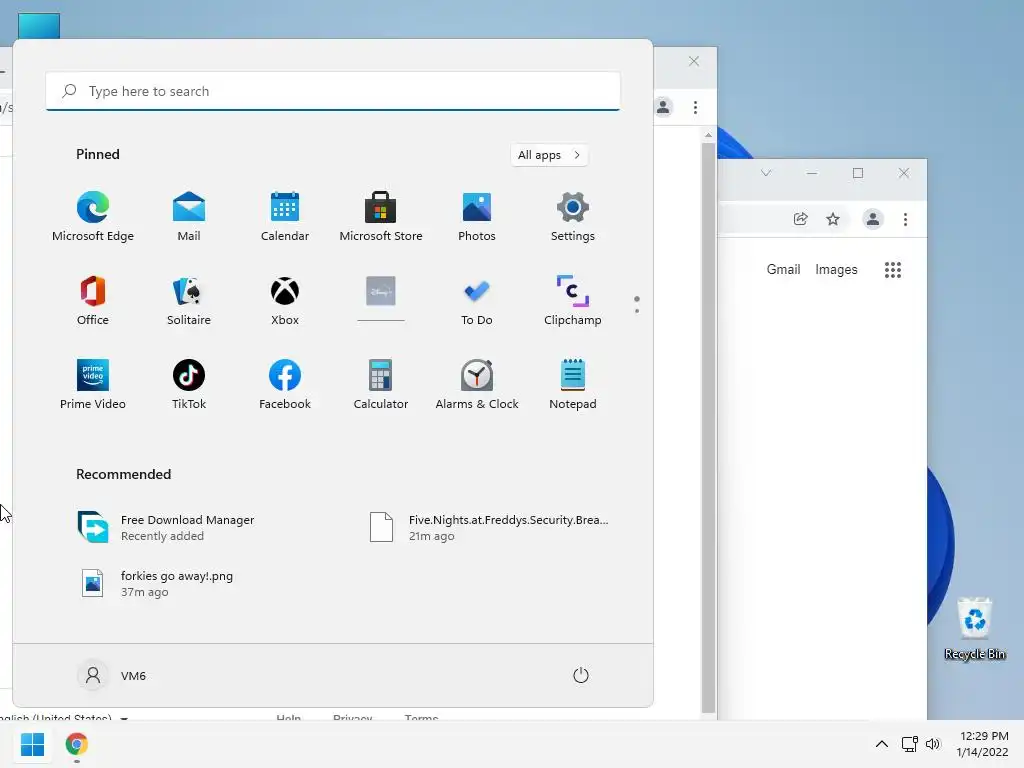This screenshot has height=768, width=1024.
Task: Launch the Mail app
Action: [x=189, y=217]
